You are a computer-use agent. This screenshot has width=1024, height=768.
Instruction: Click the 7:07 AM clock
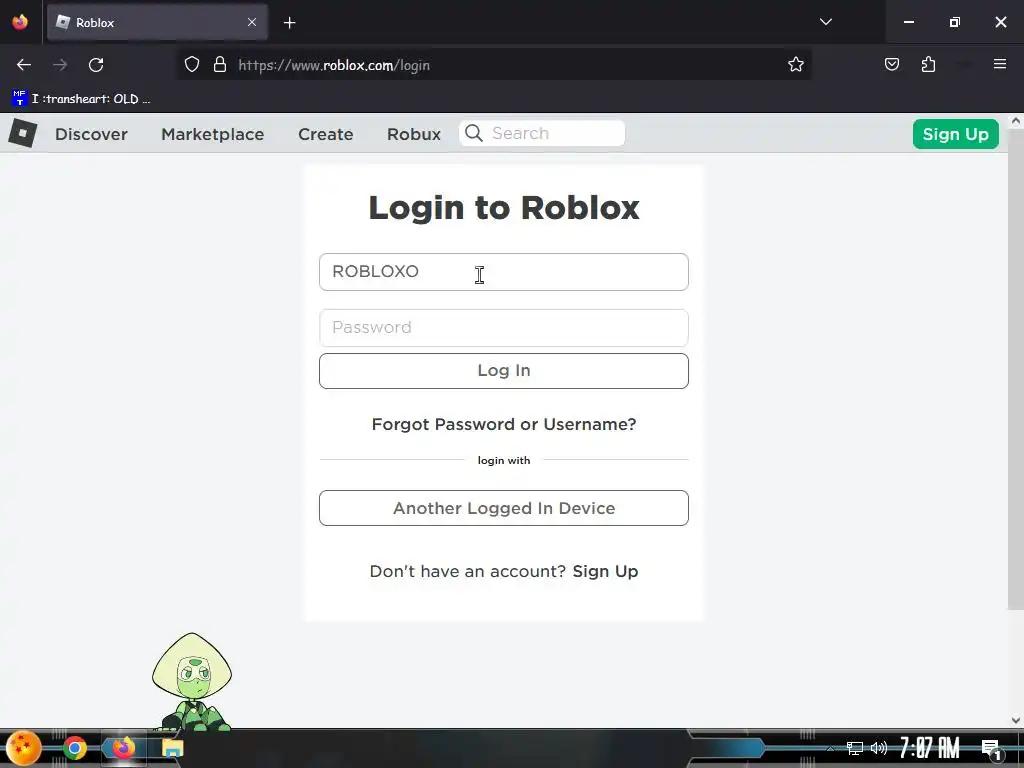pyautogui.click(x=929, y=748)
